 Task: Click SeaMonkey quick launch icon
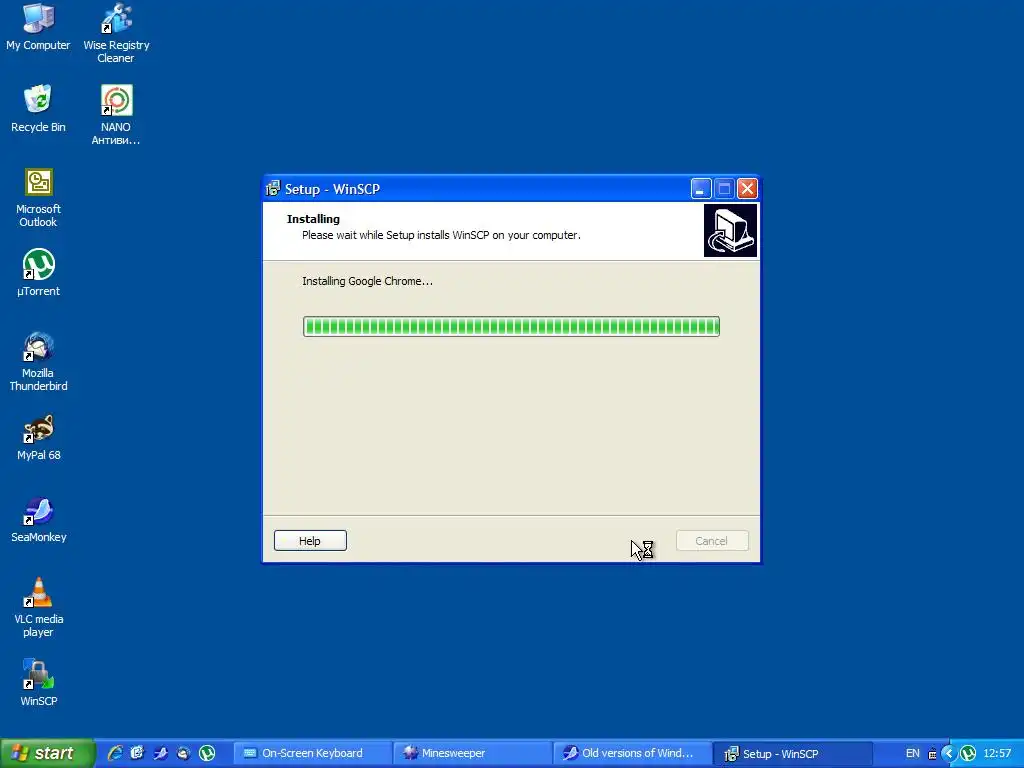click(x=161, y=753)
